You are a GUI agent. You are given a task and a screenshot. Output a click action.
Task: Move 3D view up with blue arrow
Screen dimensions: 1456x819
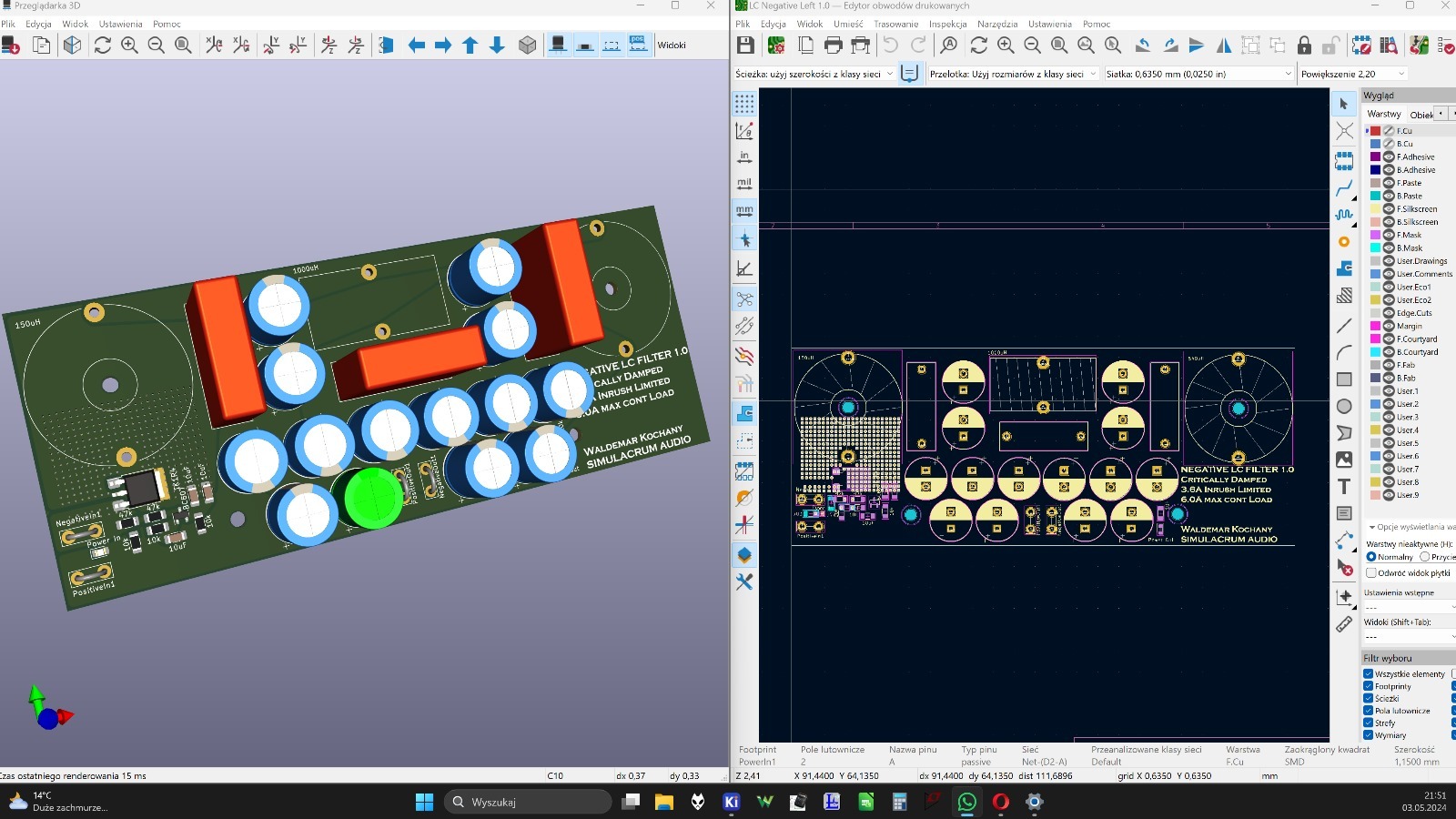point(470,45)
